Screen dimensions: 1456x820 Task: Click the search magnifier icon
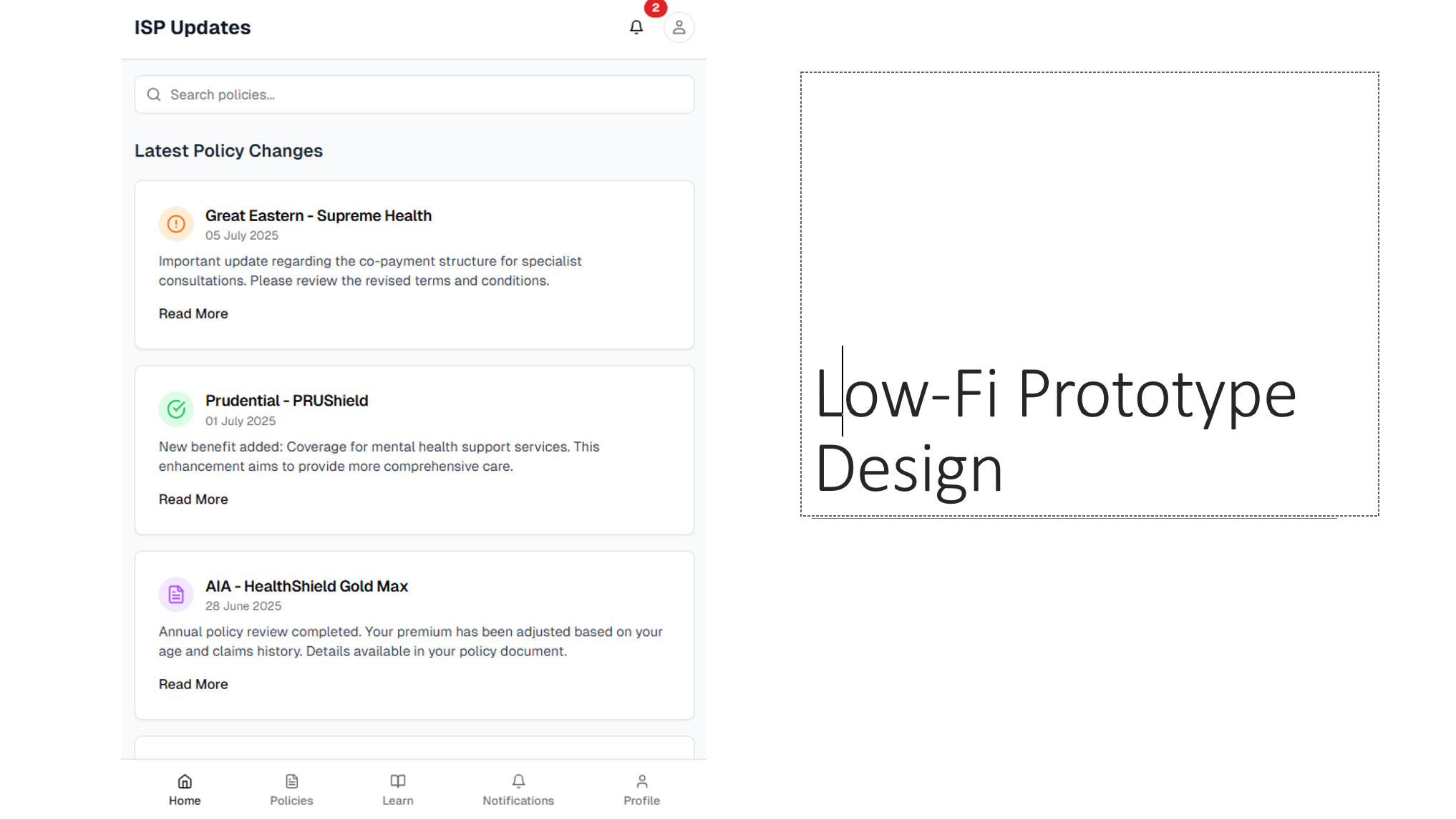coord(154,94)
